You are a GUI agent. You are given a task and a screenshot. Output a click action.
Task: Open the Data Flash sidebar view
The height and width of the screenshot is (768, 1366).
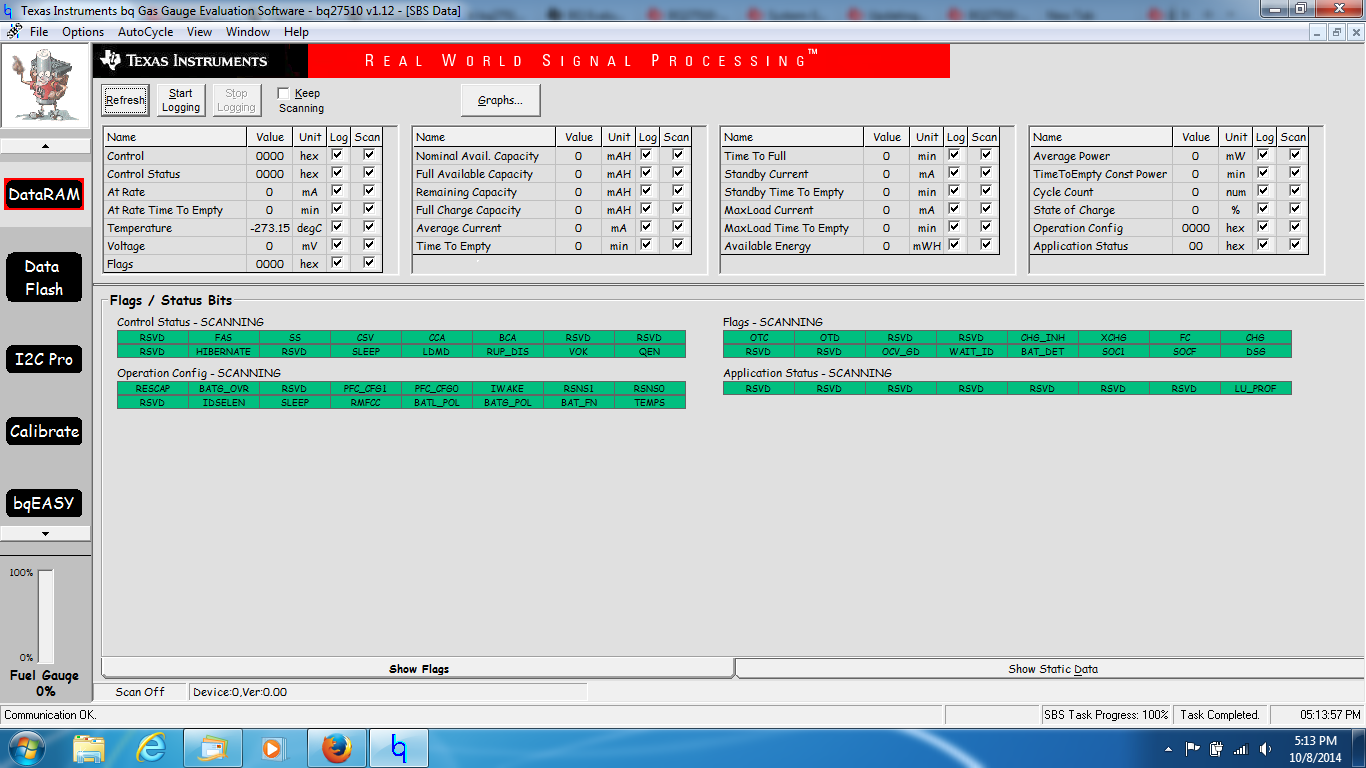click(x=44, y=278)
